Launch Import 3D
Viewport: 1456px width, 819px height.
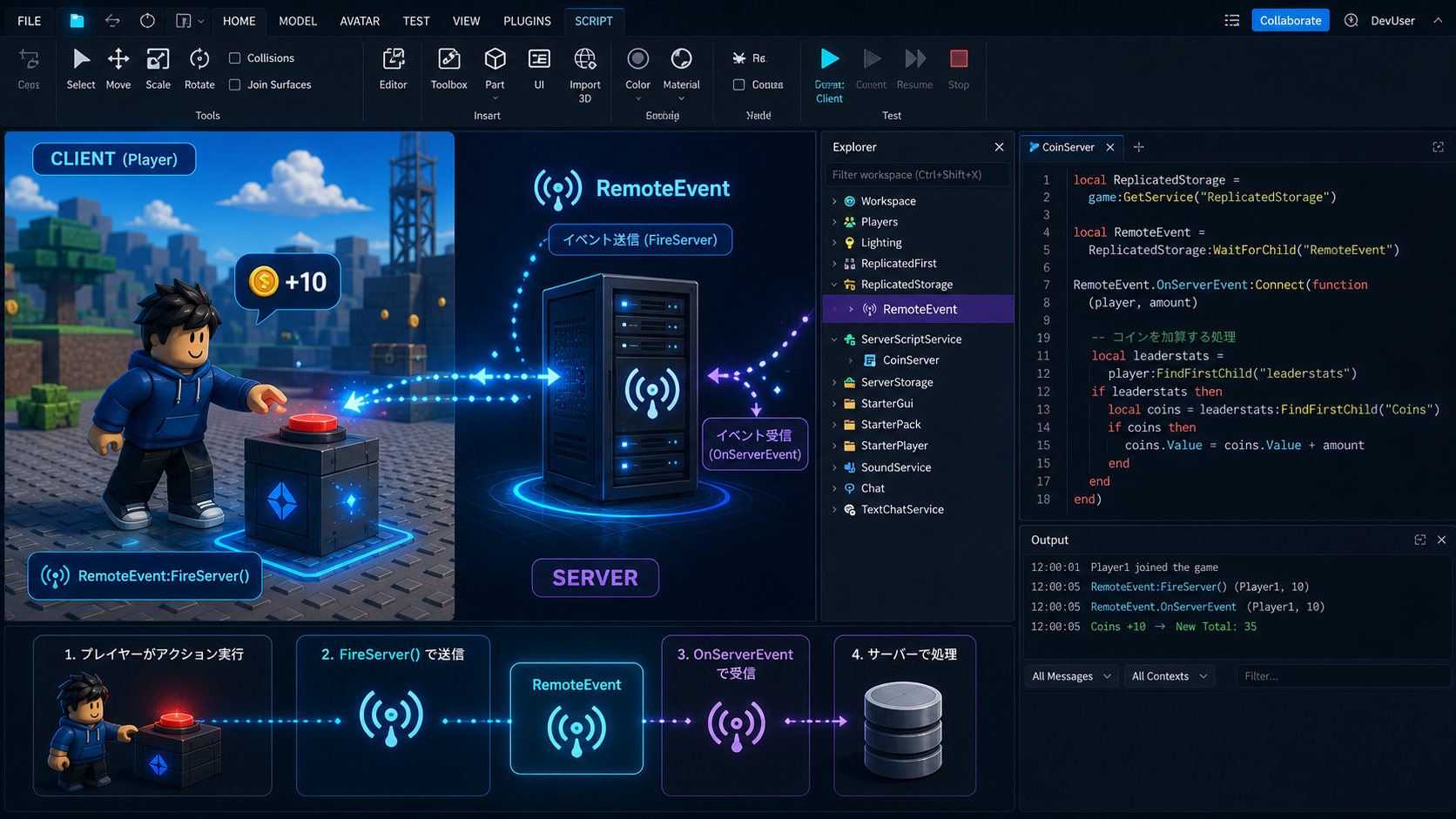tap(585, 75)
